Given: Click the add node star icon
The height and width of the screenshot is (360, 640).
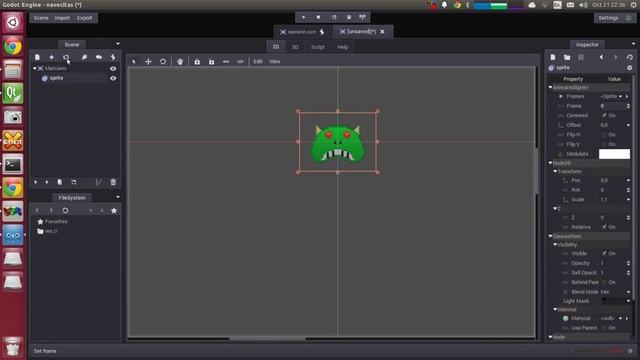Looking at the screenshot, I should coord(51,57).
